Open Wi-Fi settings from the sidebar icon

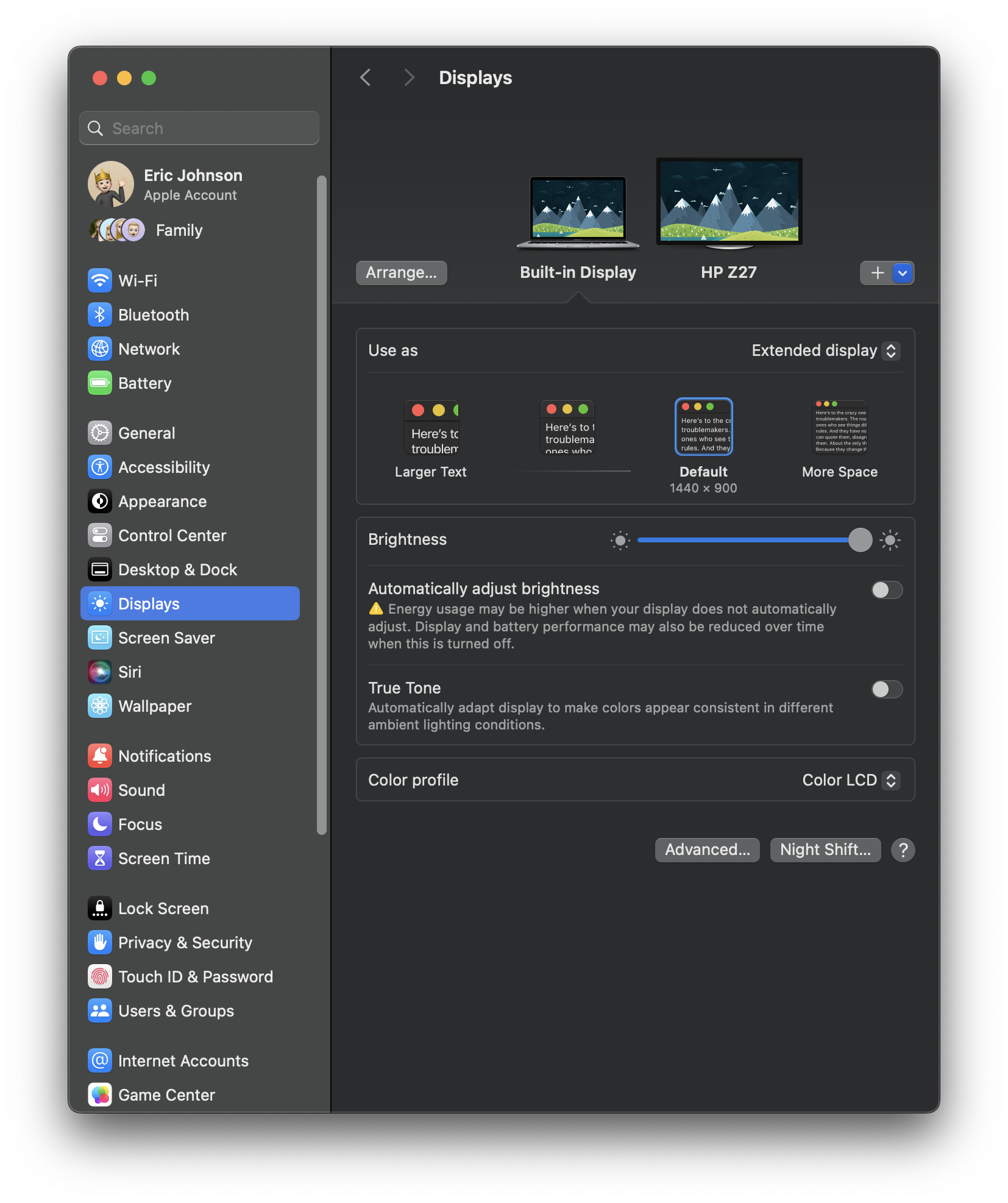(x=100, y=281)
